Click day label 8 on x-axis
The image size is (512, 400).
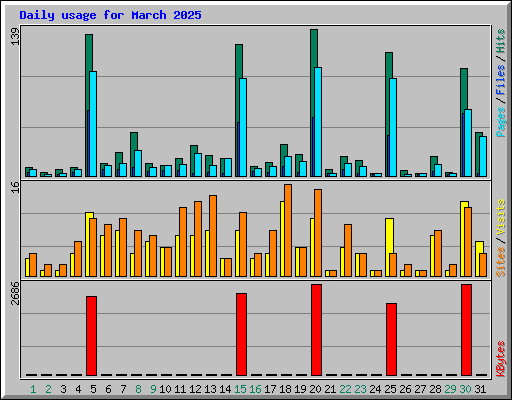pos(138,389)
